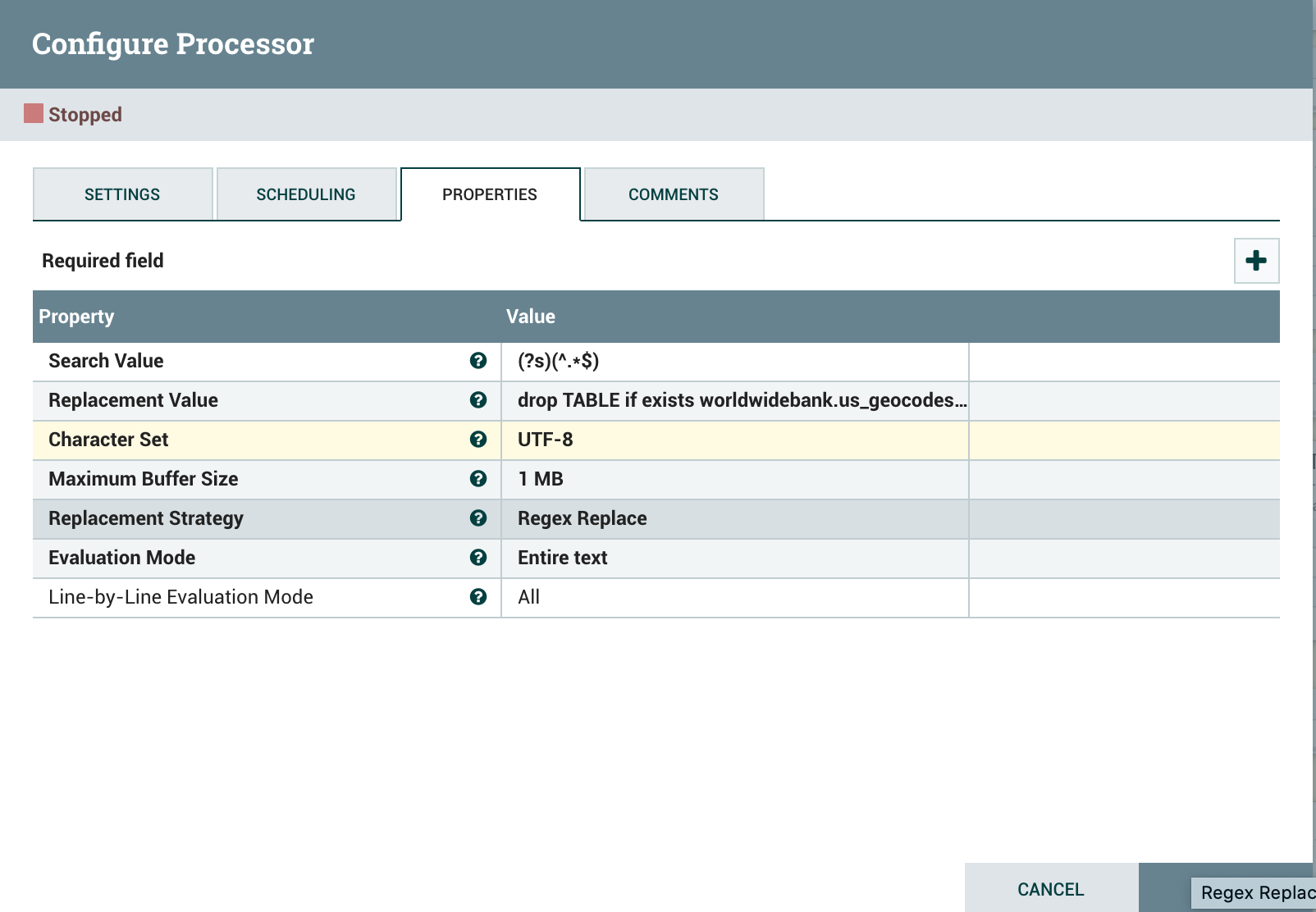Open help for the Search Value property
This screenshot has height=912, width=1316.
pos(478,360)
